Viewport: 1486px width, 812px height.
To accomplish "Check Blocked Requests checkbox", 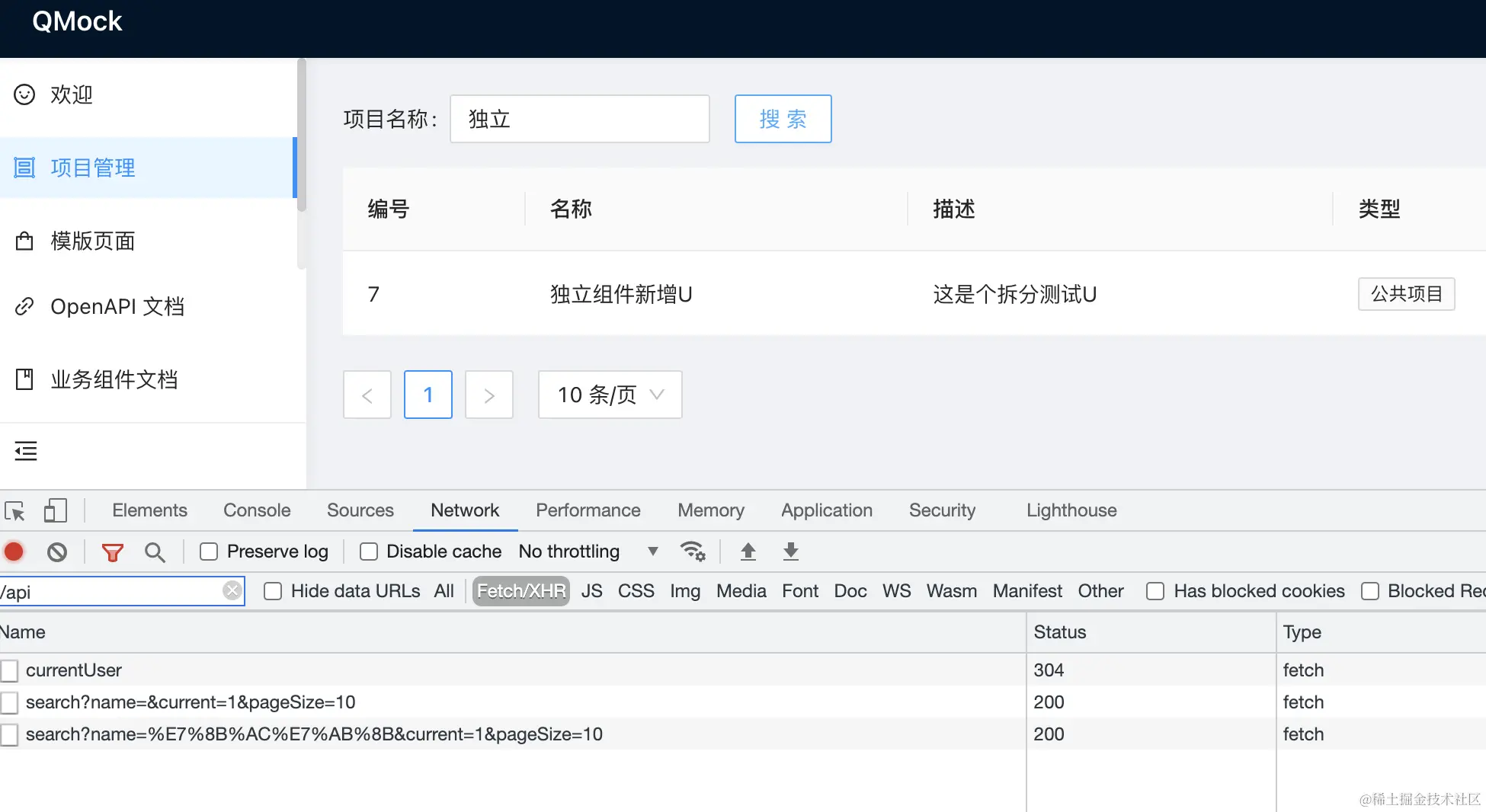I will click(x=1370, y=591).
